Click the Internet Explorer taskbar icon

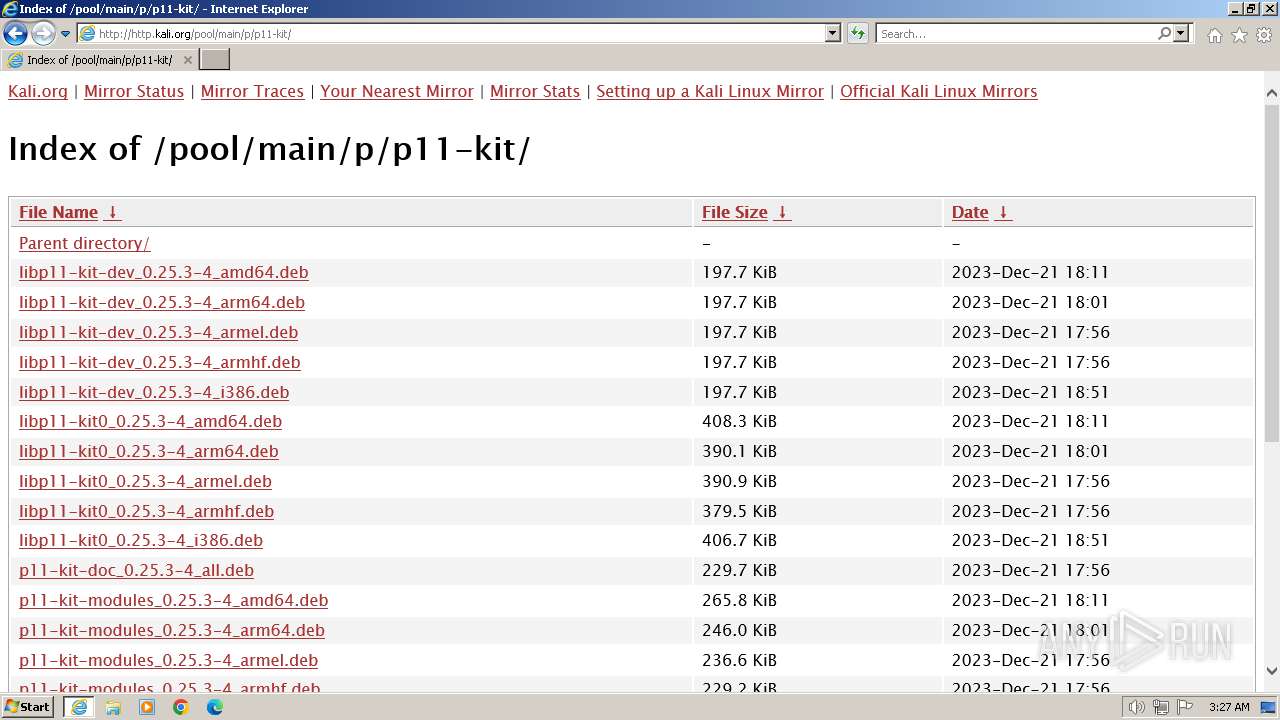coord(79,707)
